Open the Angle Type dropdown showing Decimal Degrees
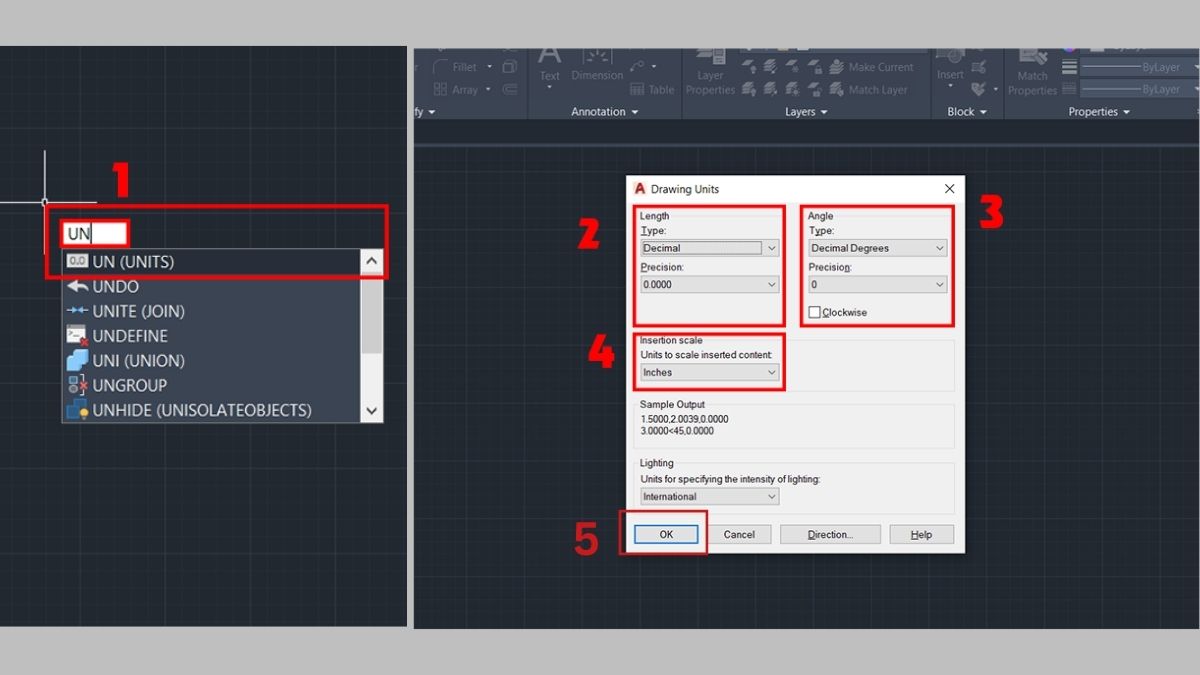The width and height of the screenshot is (1200, 675). coord(878,248)
